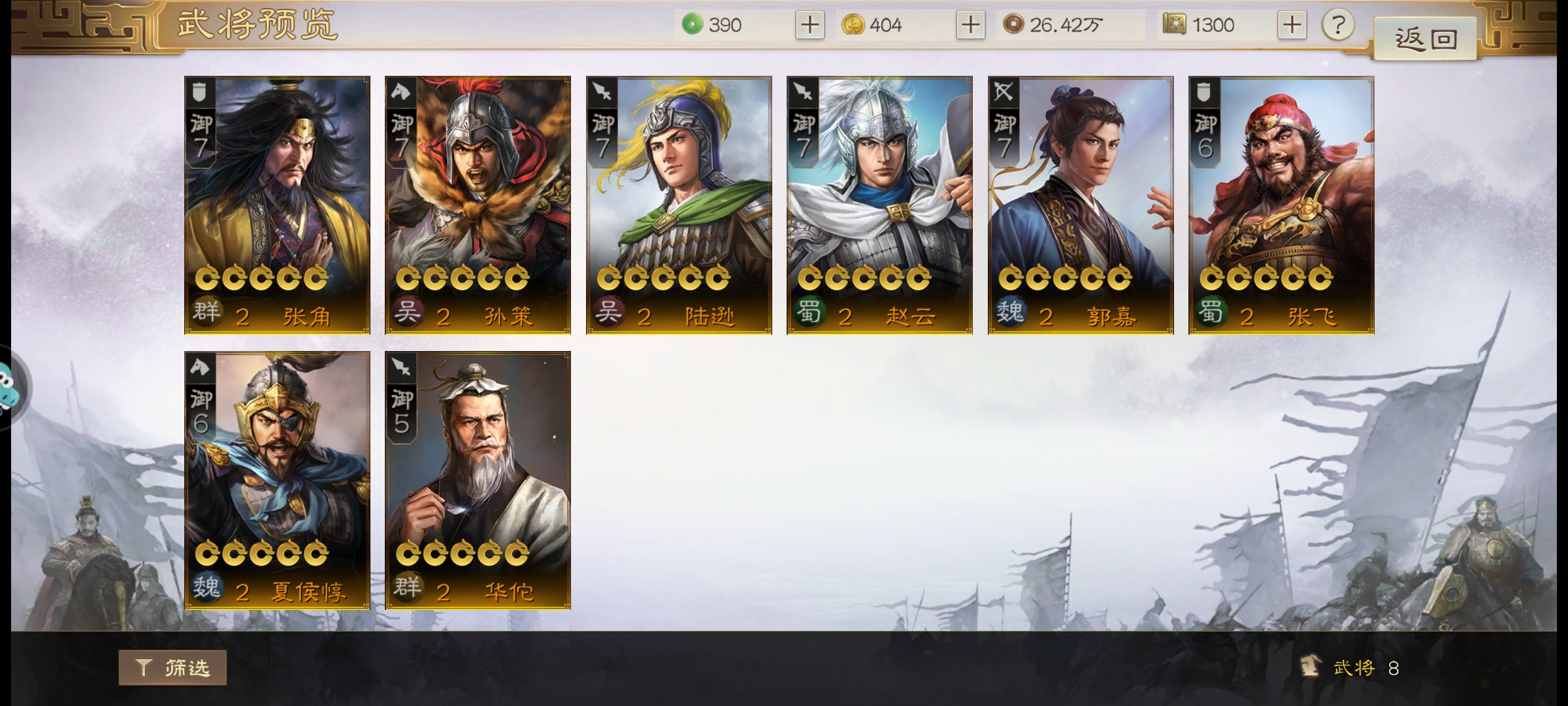Open the 张飞 general card
The width and height of the screenshot is (1568, 706).
point(1281,205)
